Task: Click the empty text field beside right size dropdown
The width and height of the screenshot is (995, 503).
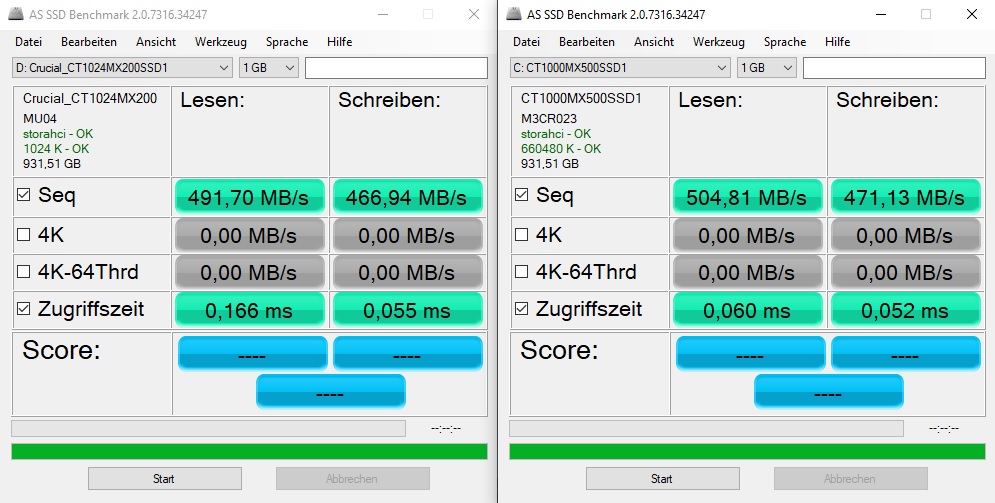Action: click(894, 68)
